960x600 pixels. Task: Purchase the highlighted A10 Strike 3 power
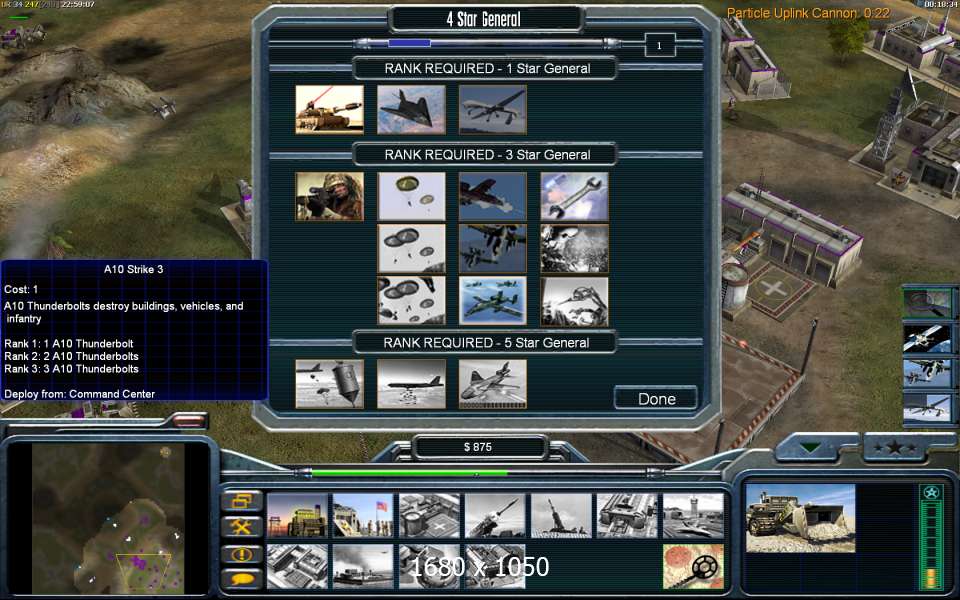click(493, 301)
